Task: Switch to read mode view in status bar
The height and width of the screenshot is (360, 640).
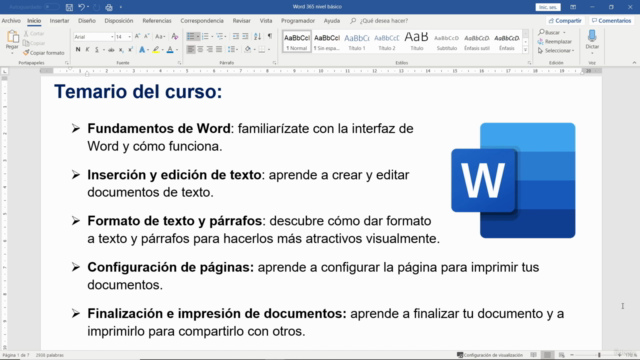Action: (533, 355)
